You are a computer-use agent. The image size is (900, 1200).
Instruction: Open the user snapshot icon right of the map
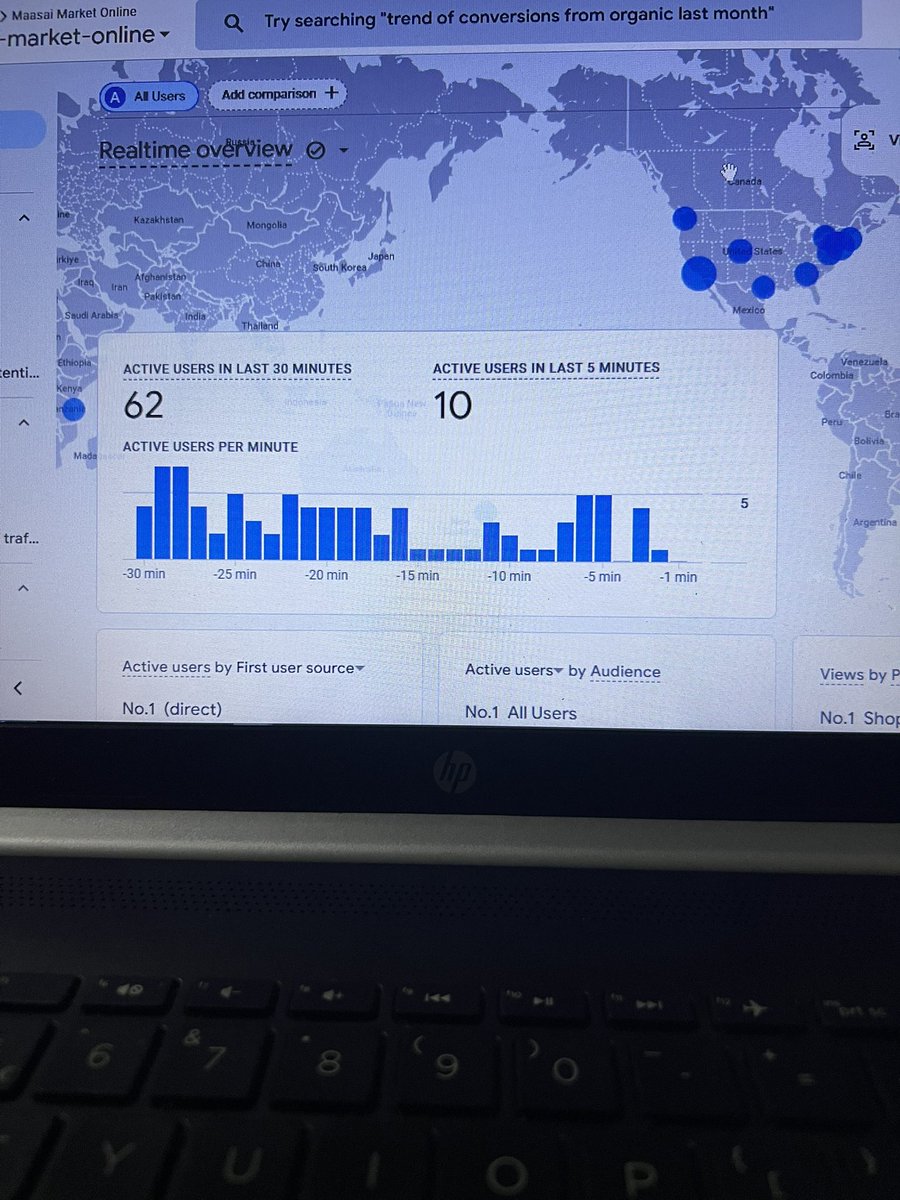click(x=864, y=140)
